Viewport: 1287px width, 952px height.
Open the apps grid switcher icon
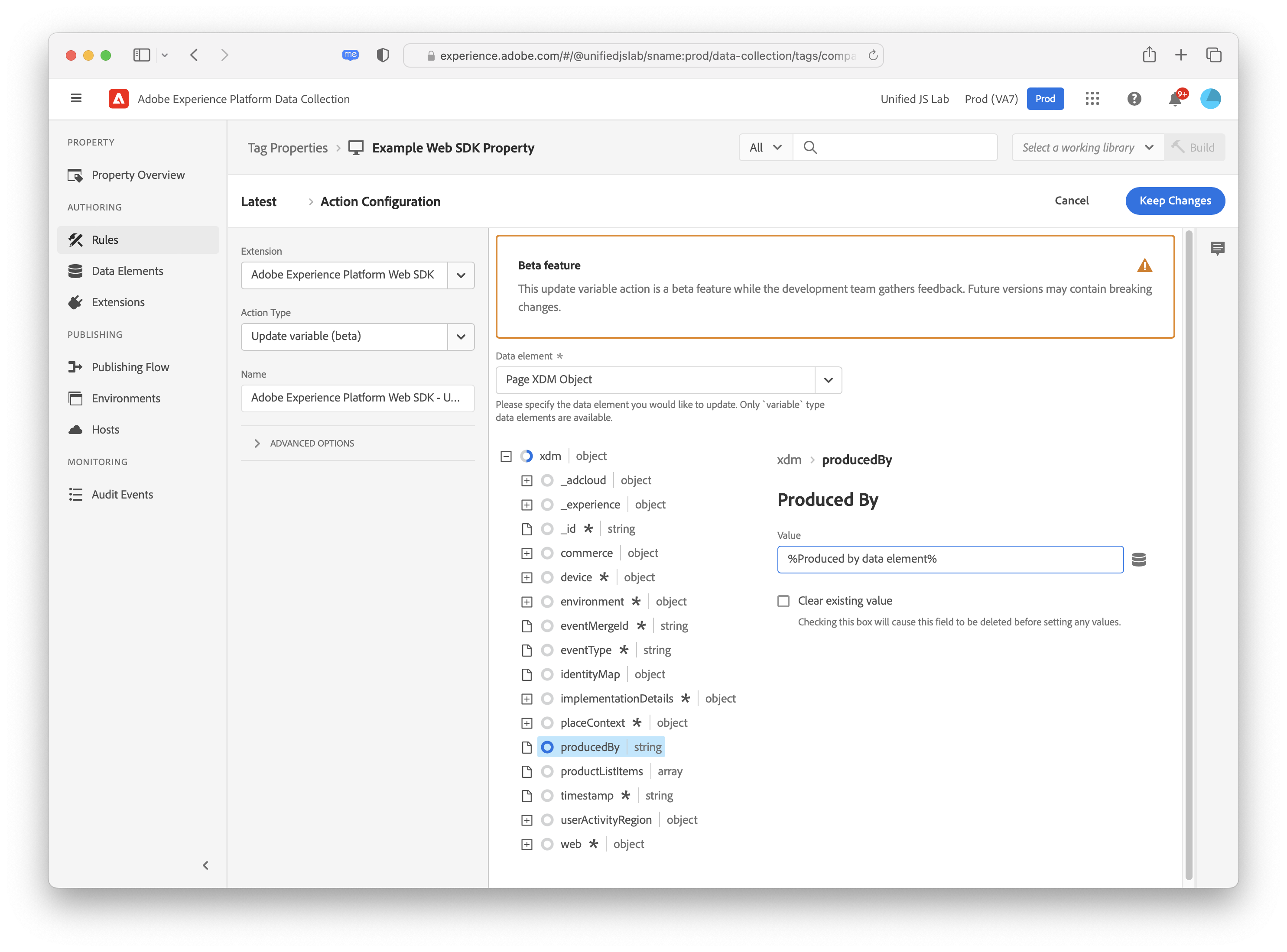pyautogui.click(x=1092, y=99)
